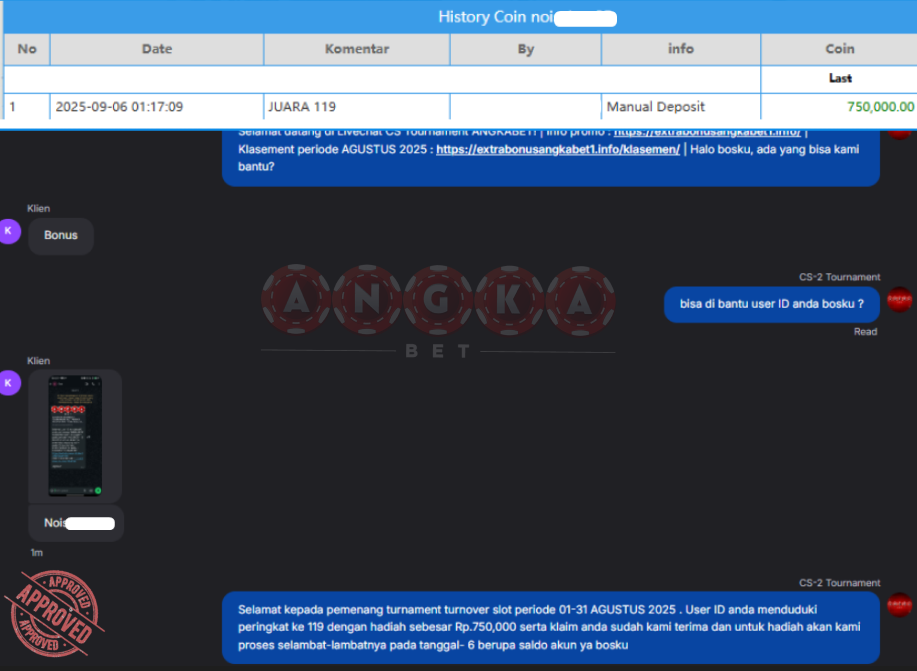Screen dimensions: 917x671
Task: Click the 'By' column header
Action: tap(526, 49)
